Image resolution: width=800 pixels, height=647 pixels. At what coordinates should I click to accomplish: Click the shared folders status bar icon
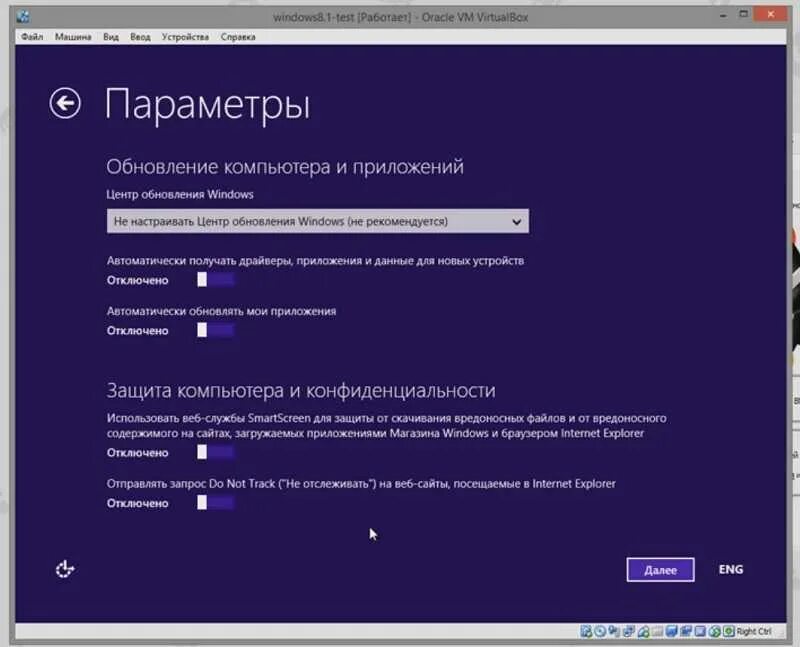coord(658,632)
